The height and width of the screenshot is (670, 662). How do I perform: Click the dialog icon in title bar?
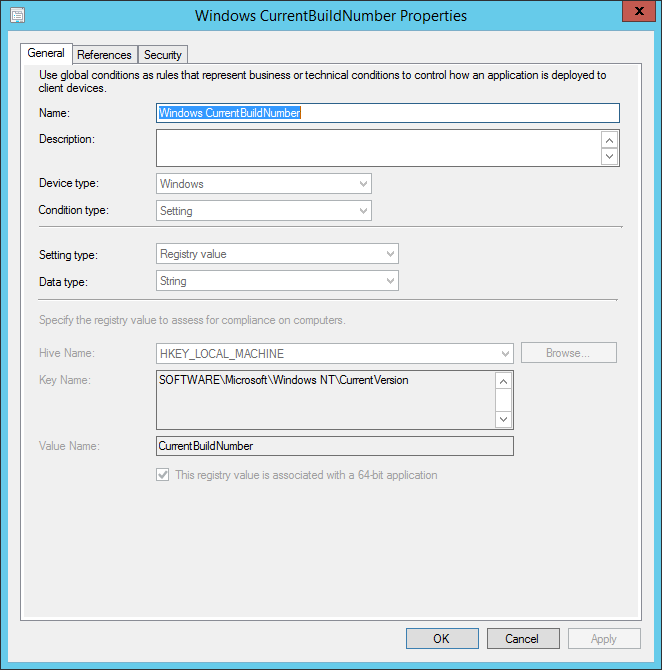point(17,16)
